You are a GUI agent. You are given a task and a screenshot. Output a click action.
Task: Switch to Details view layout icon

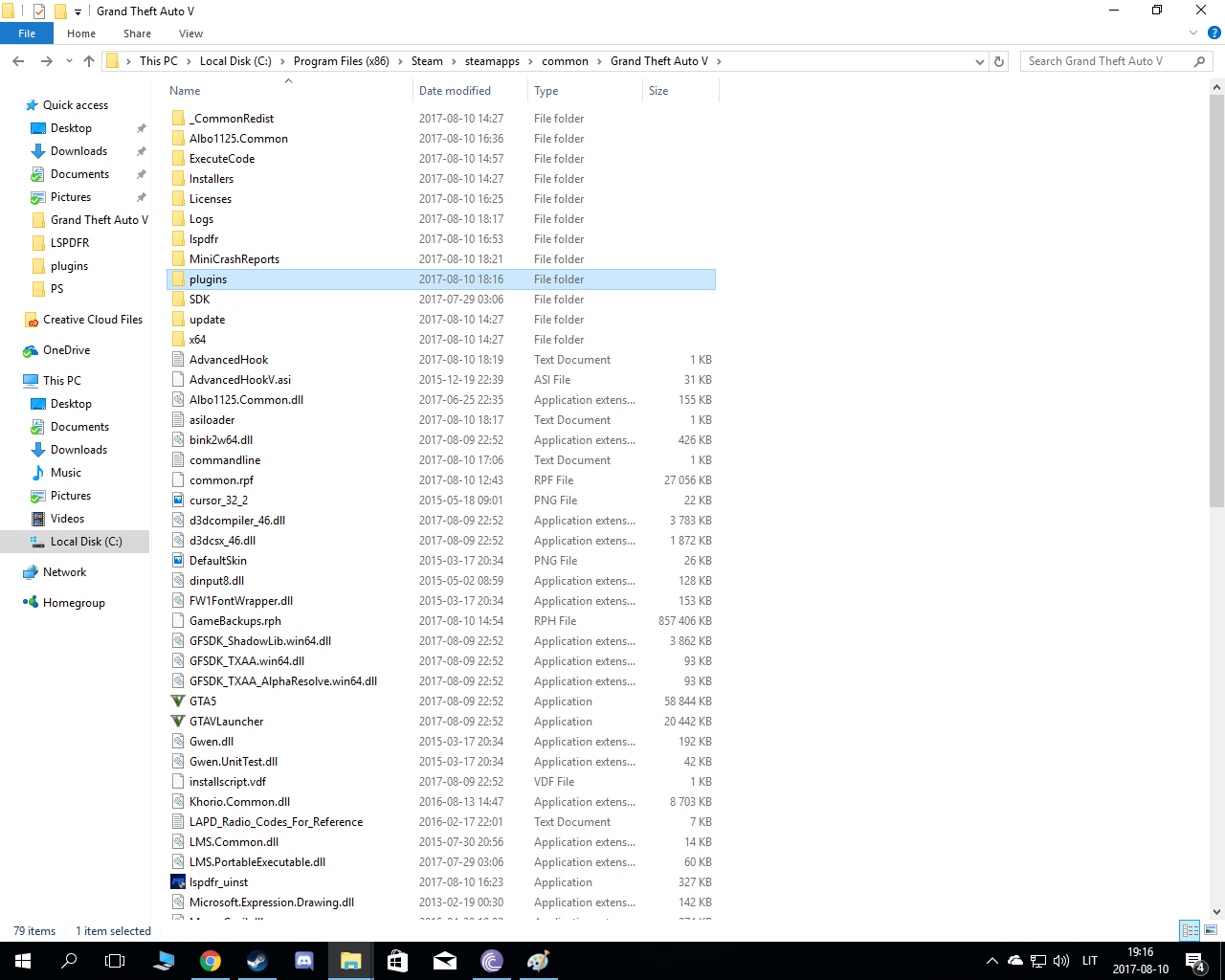click(x=1191, y=930)
